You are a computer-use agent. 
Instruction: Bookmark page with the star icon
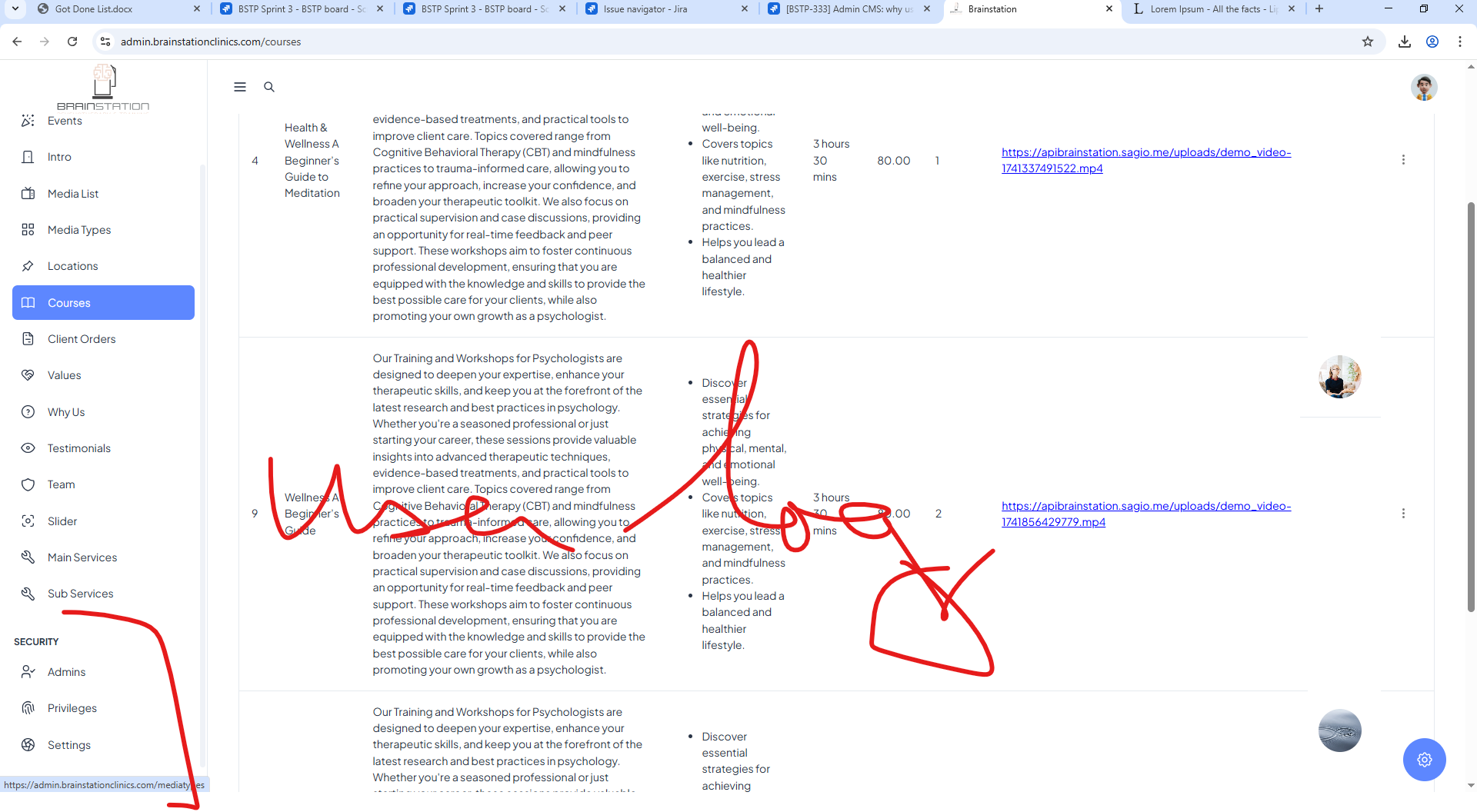click(x=1367, y=42)
